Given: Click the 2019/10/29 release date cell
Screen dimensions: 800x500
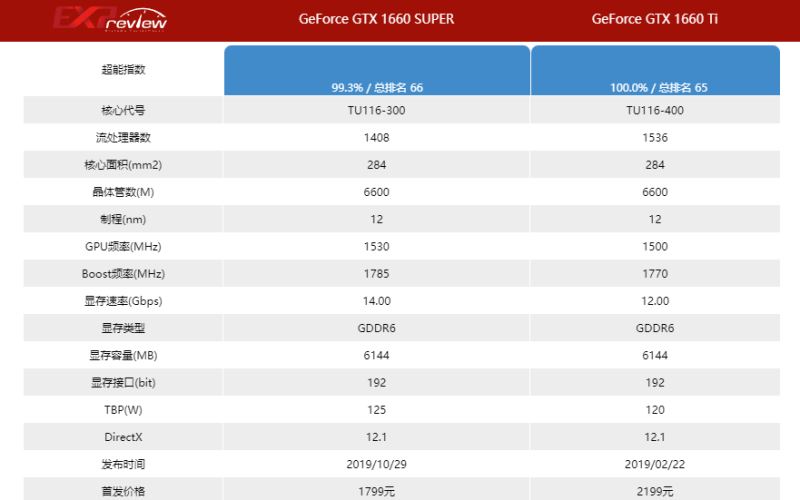Looking at the screenshot, I should (376, 464).
